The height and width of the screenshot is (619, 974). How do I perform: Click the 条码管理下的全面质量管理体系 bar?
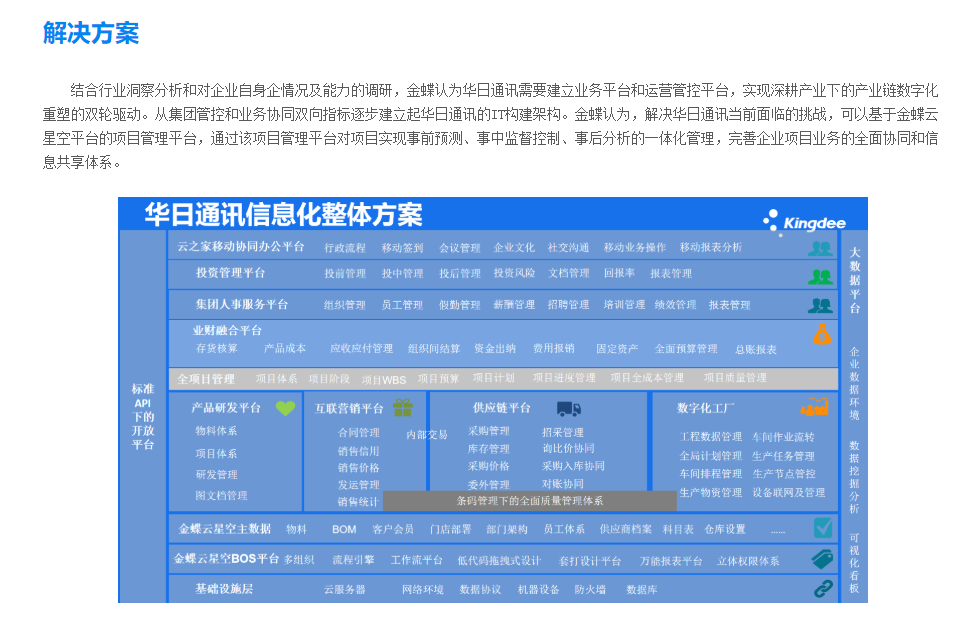point(529,500)
